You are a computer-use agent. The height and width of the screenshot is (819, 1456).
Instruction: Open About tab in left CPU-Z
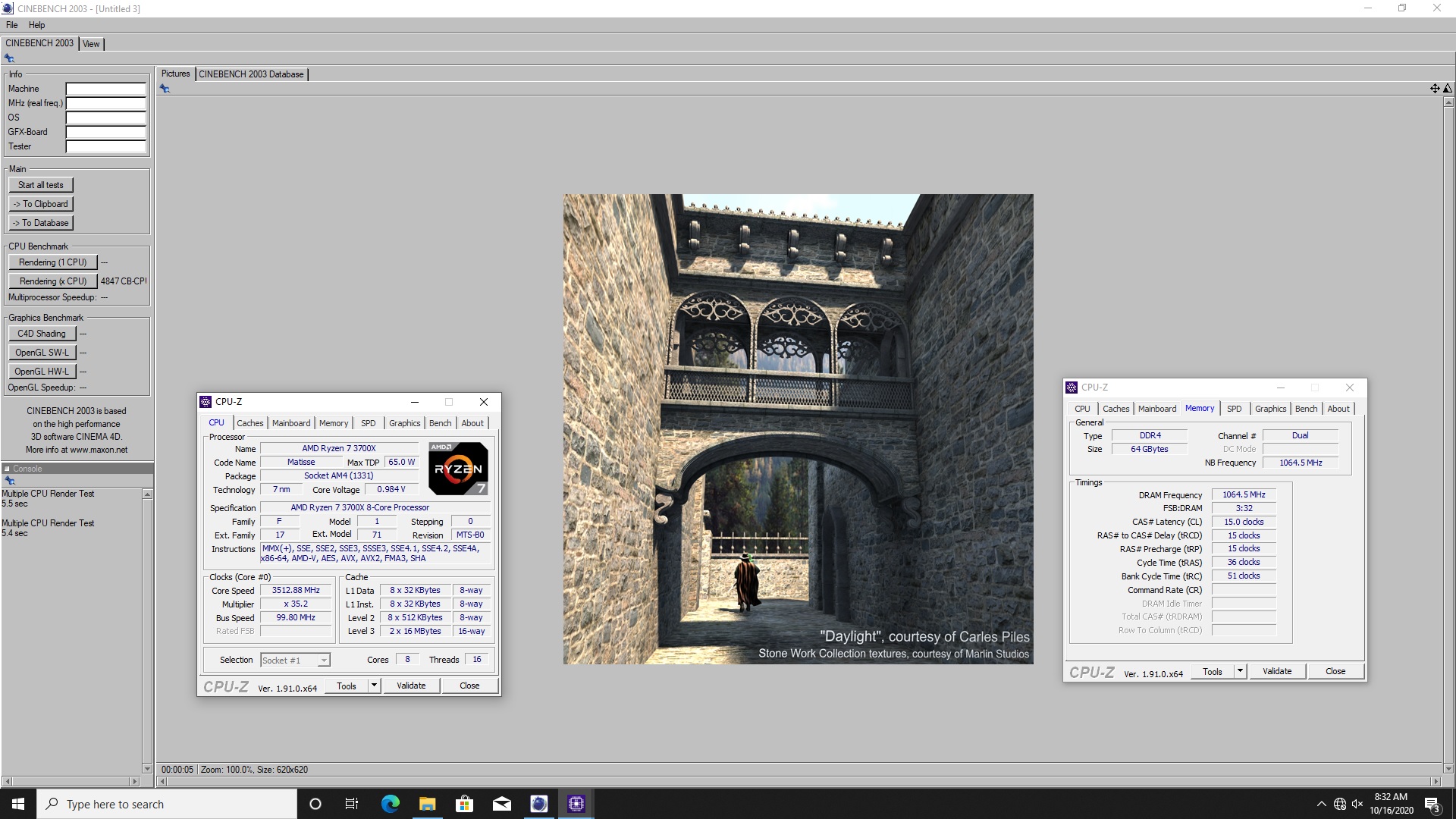coord(472,423)
